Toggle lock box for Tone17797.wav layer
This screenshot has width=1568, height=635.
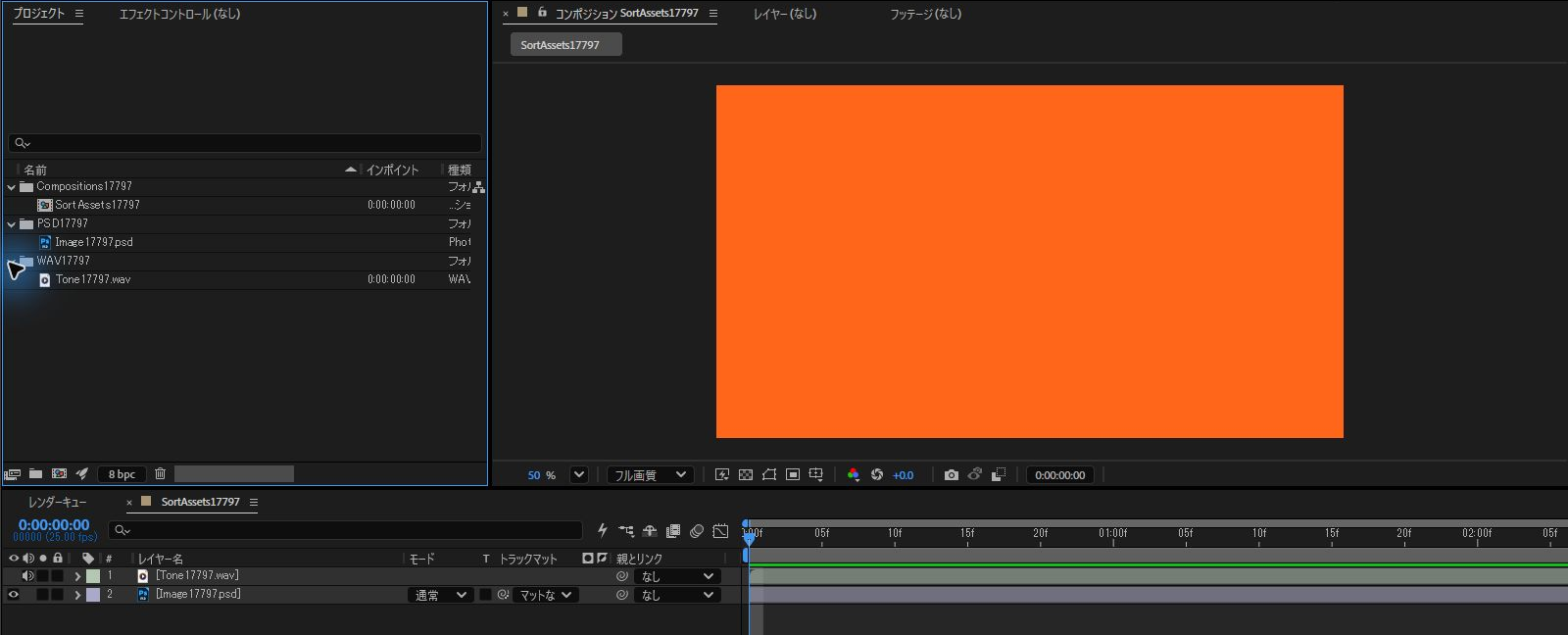coord(57,576)
